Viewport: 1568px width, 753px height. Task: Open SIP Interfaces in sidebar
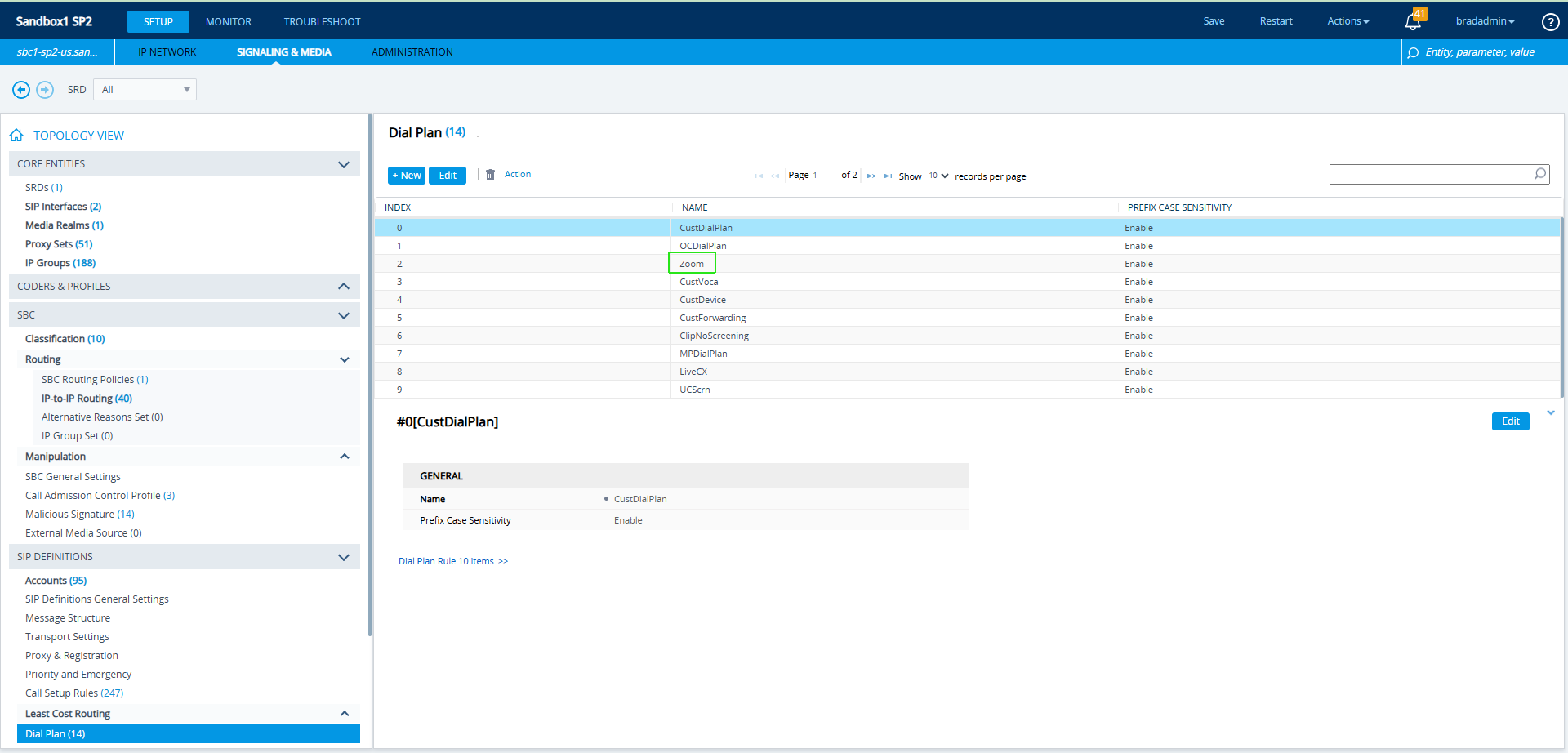point(64,207)
